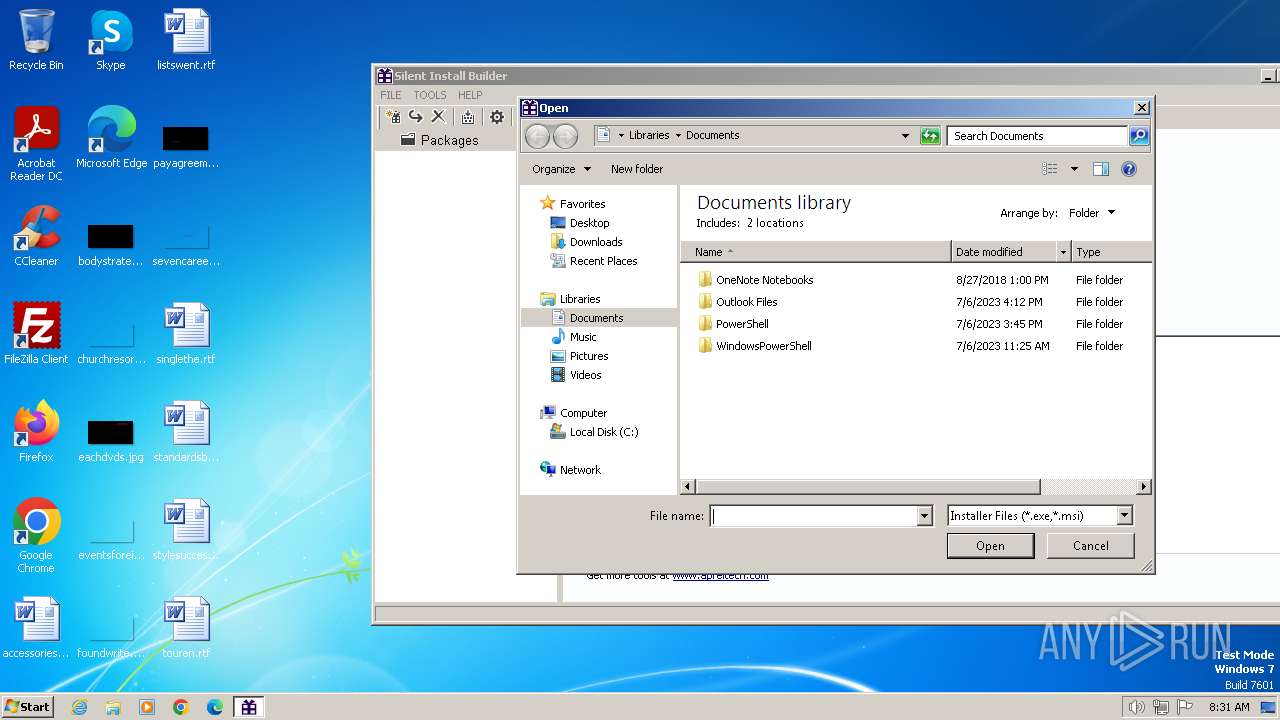Open the TOOLS menu of Silent Install Builder
The image size is (1280, 720).
tap(430, 95)
